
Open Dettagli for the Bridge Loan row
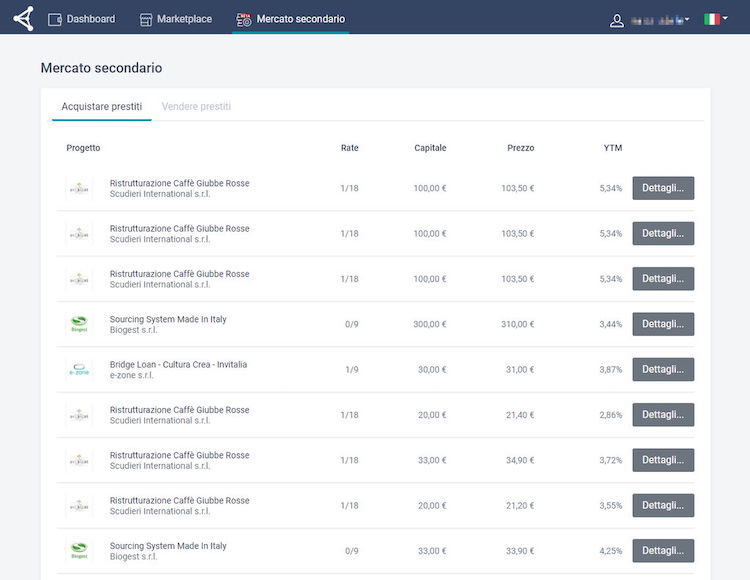click(x=663, y=369)
